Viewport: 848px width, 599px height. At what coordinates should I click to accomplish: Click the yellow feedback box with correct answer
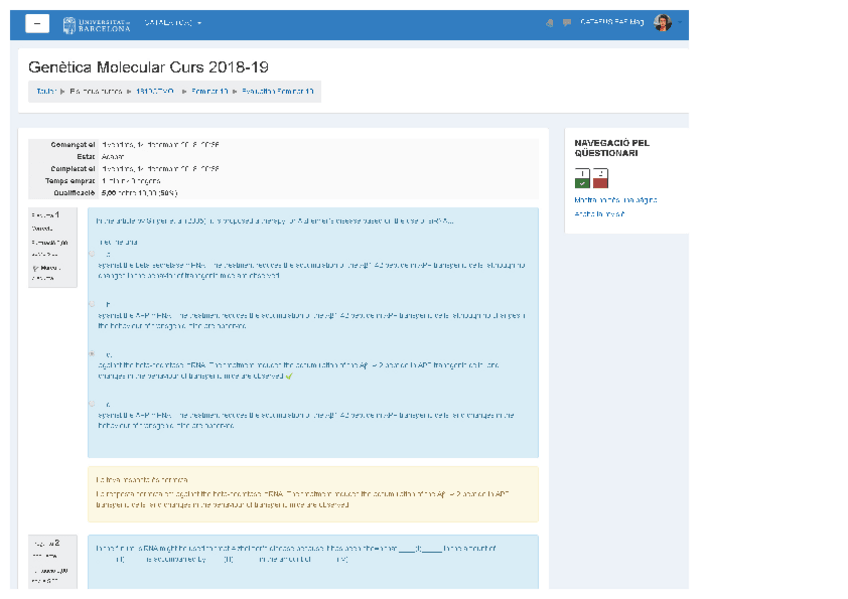pyautogui.click(x=313, y=494)
